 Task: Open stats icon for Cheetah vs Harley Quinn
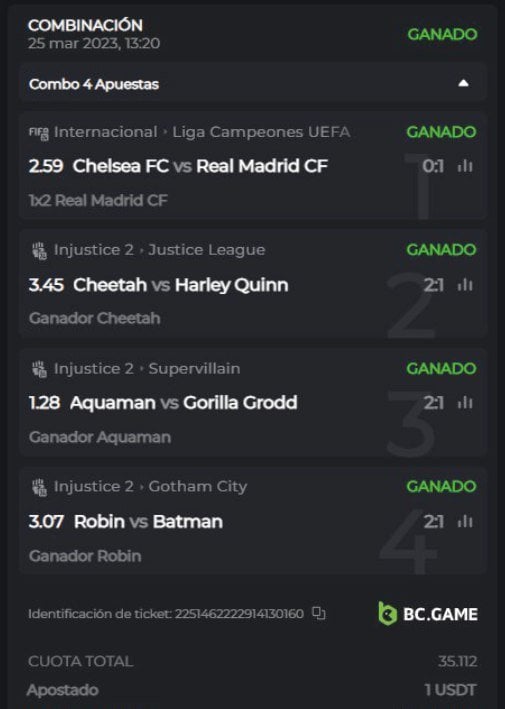pos(465,285)
